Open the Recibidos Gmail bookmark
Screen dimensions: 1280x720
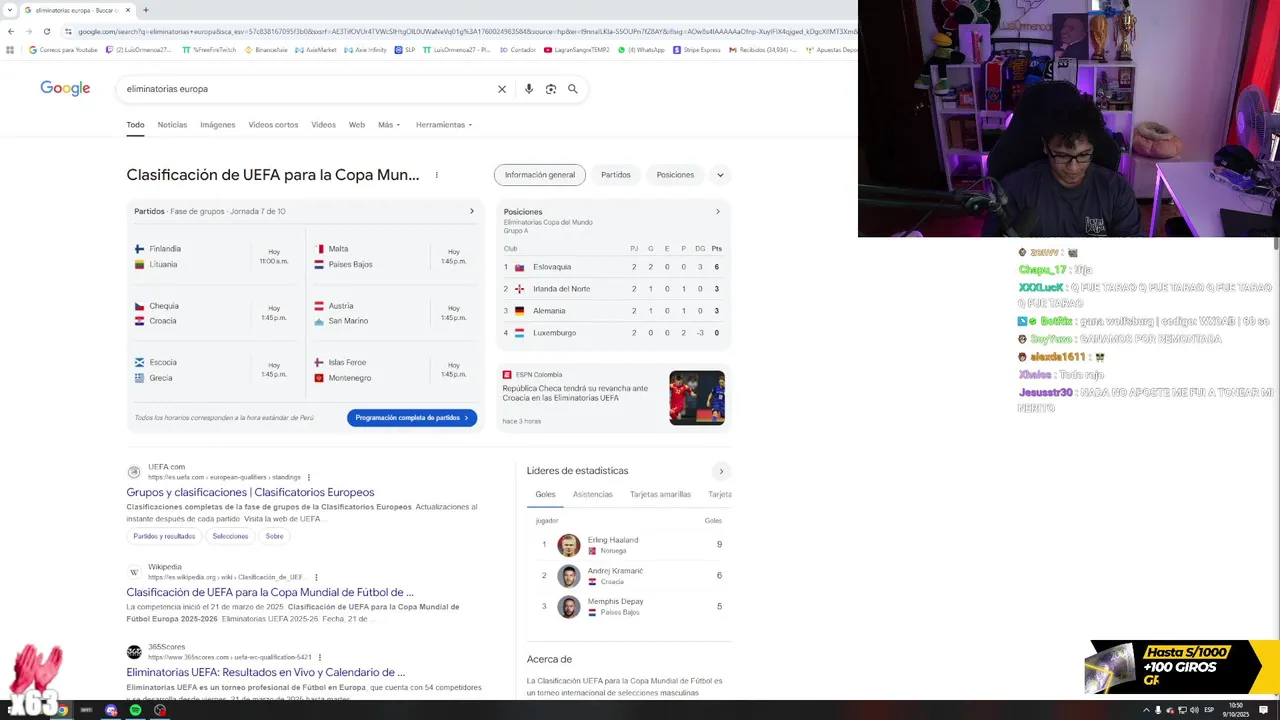click(x=763, y=50)
